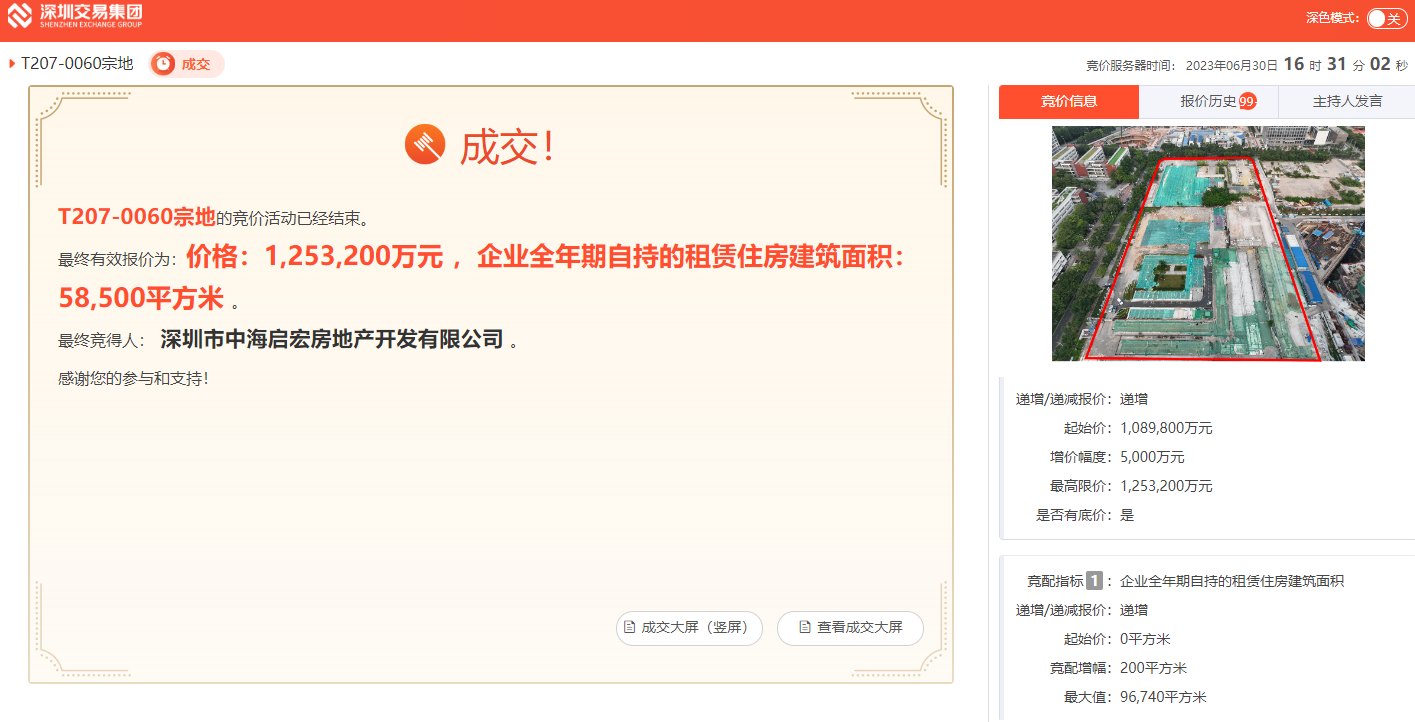Switch to the 竞价信息 tab
1415x722 pixels.
[1069, 102]
